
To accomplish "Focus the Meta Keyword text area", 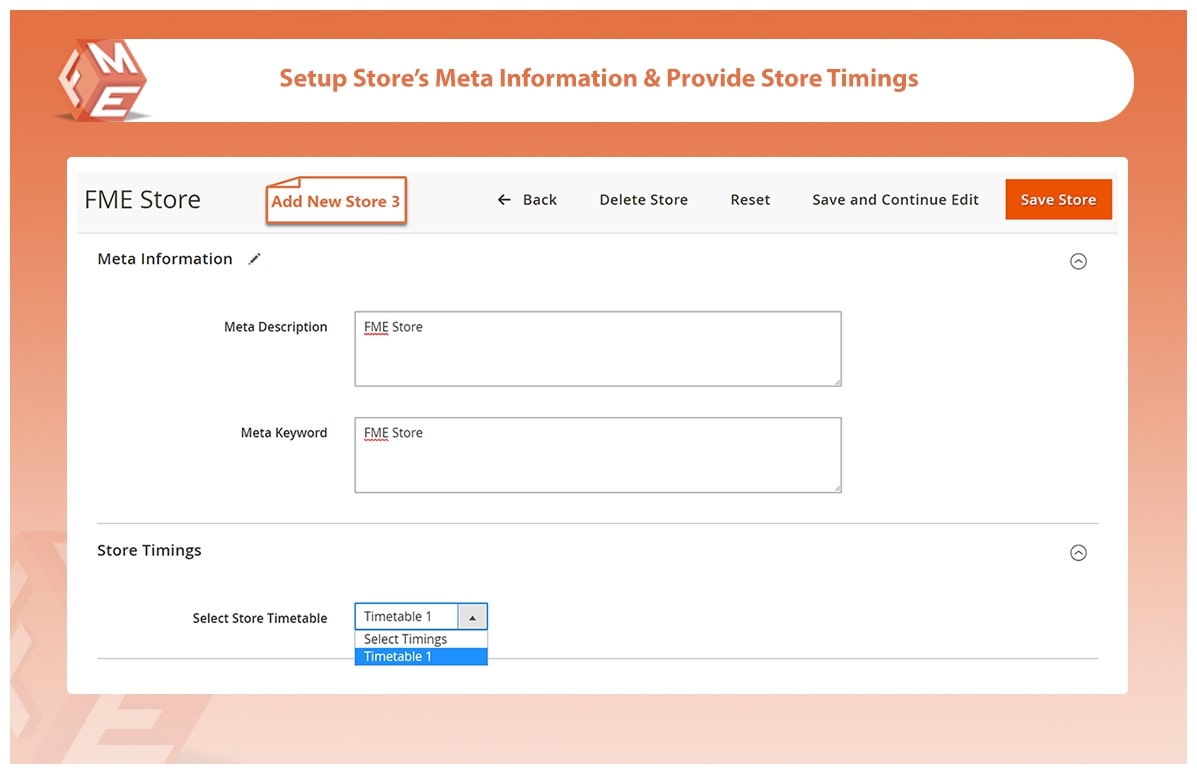I will (x=597, y=455).
